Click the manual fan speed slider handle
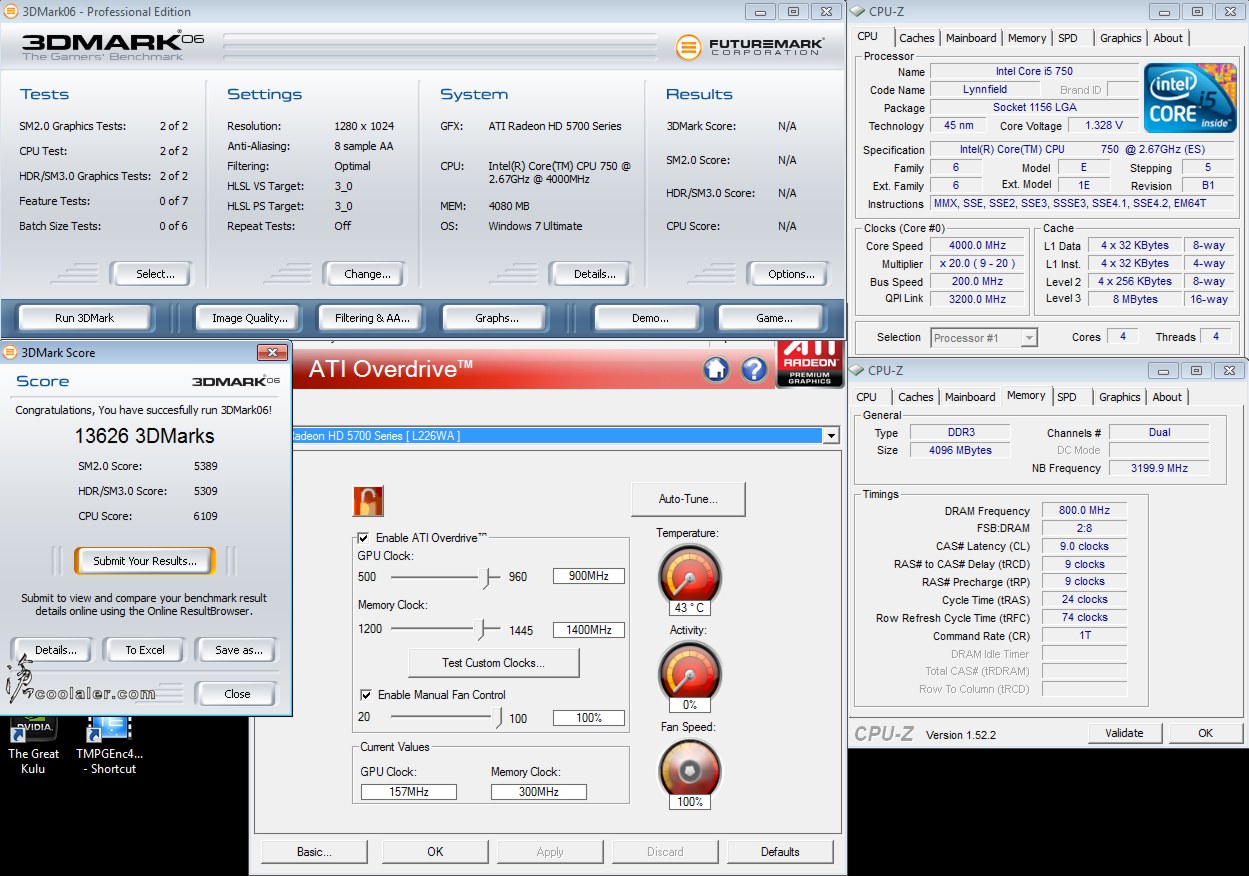The image size is (1249, 876). (x=499, y=718)
